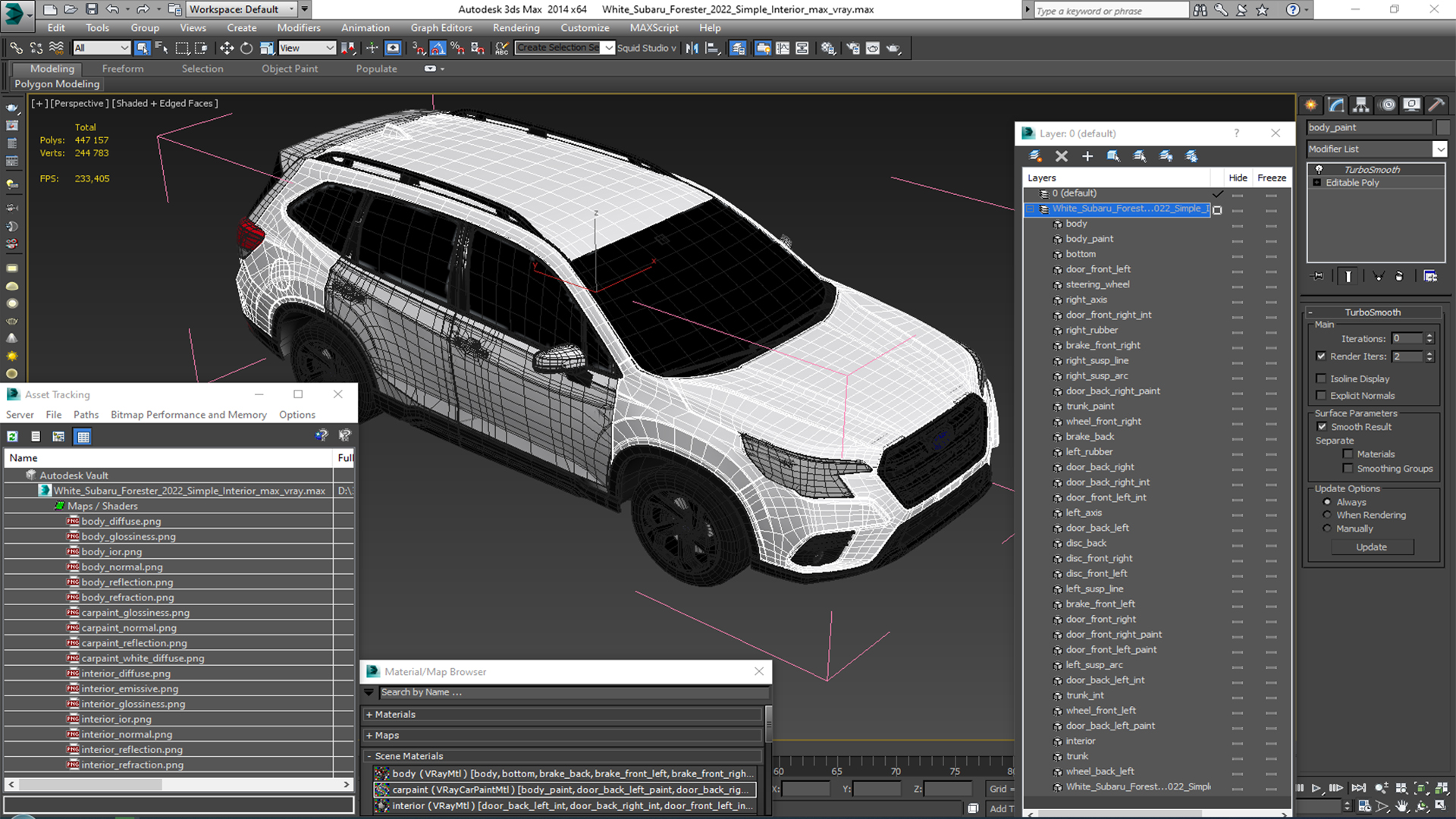The image size is (1456, 819).
Task: Open Create Selection Set dropdown
Action: coord(608,48)
